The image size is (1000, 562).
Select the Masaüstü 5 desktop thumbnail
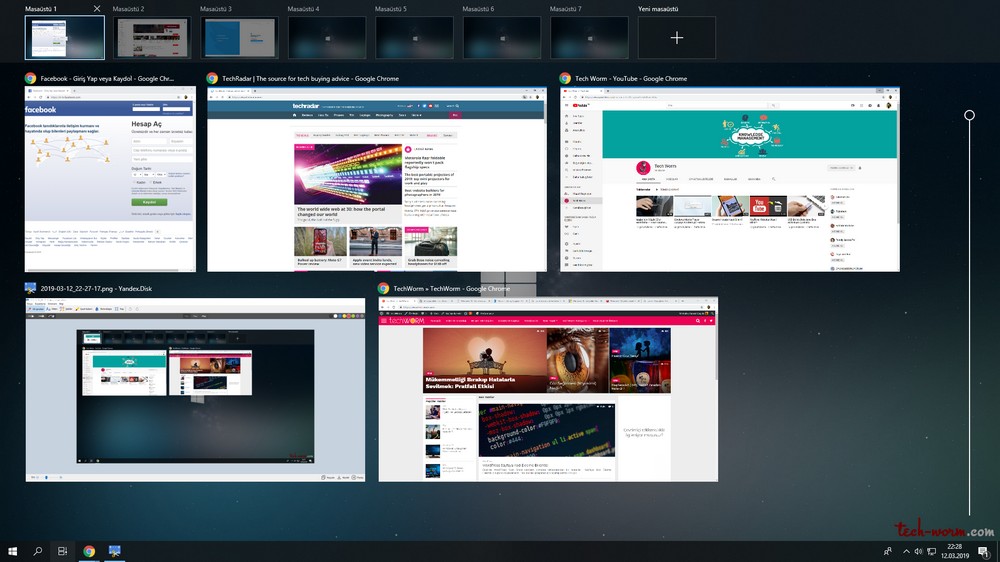click(413, 38)
